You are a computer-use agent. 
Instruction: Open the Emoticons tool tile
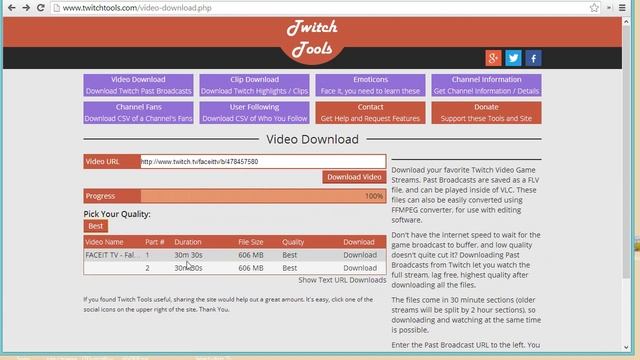tap(370, 85)
